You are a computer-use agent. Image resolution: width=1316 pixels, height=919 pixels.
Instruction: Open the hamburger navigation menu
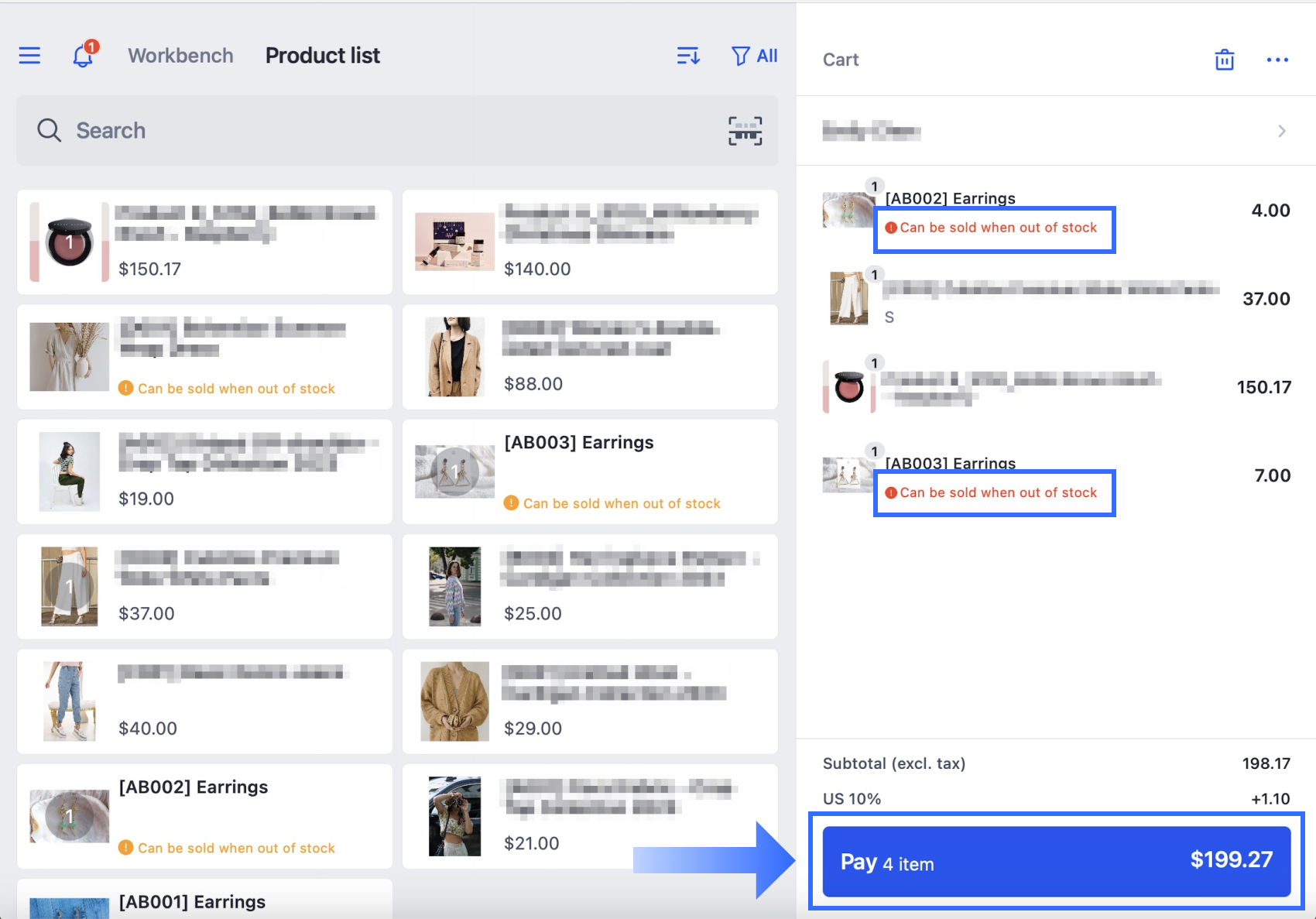[29, 56]
